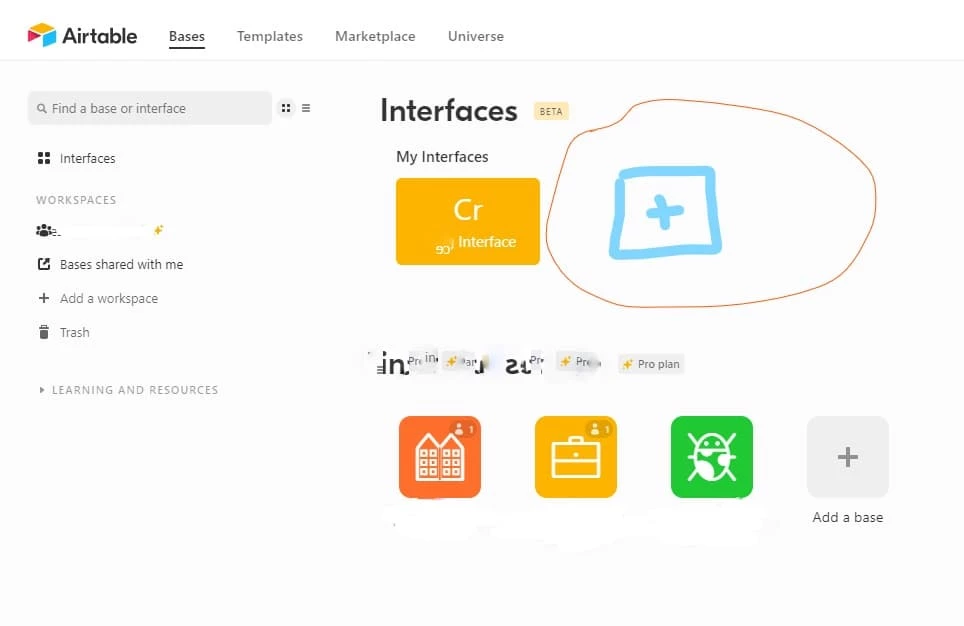Open Interfaces in the sidebar
The image size is (964, 626).
[77, 159]
